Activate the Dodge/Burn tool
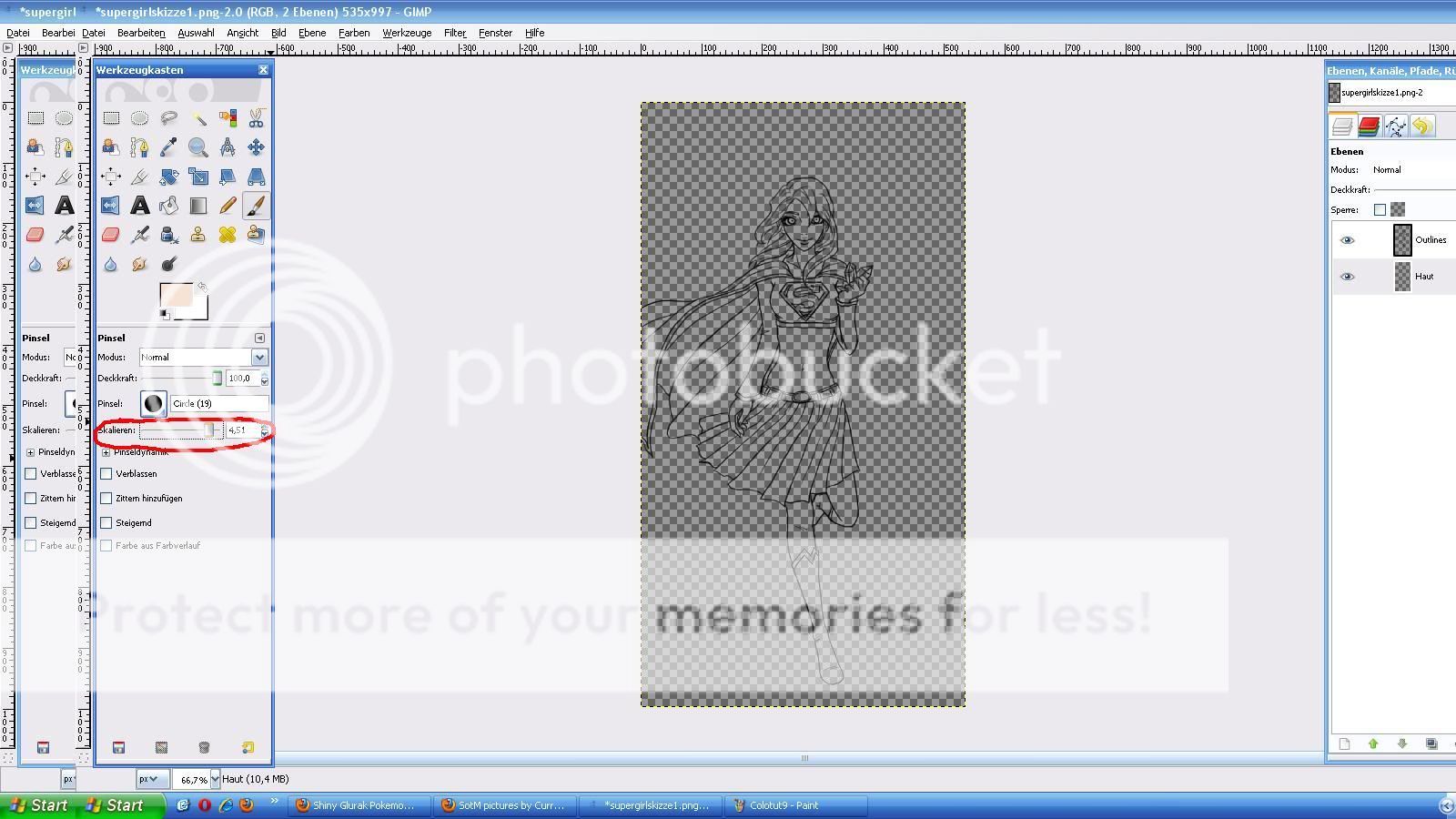The image size is (1456, 819). point(169,264)
